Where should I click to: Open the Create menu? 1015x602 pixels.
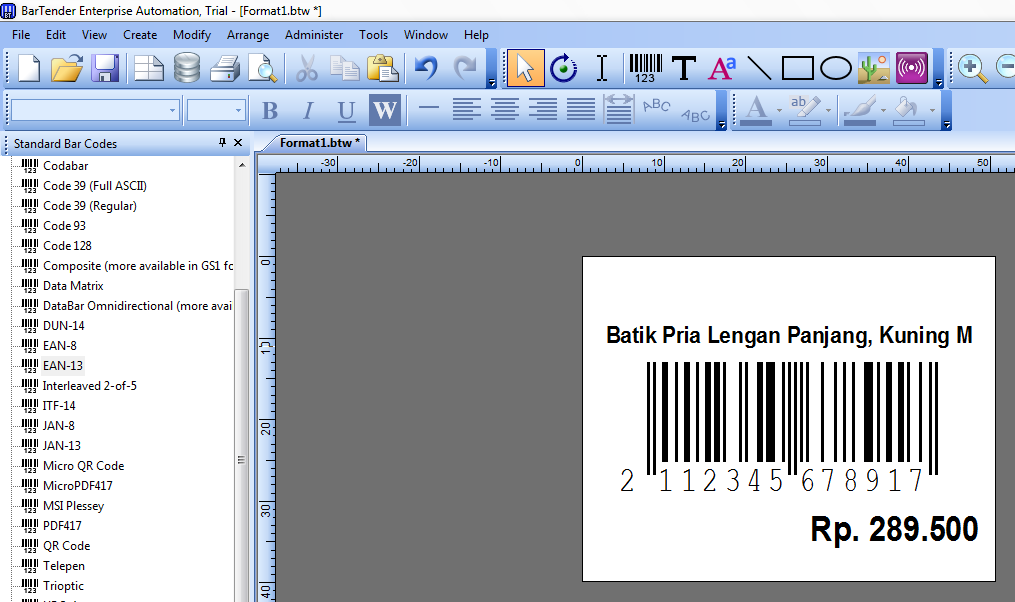[140, 35]
